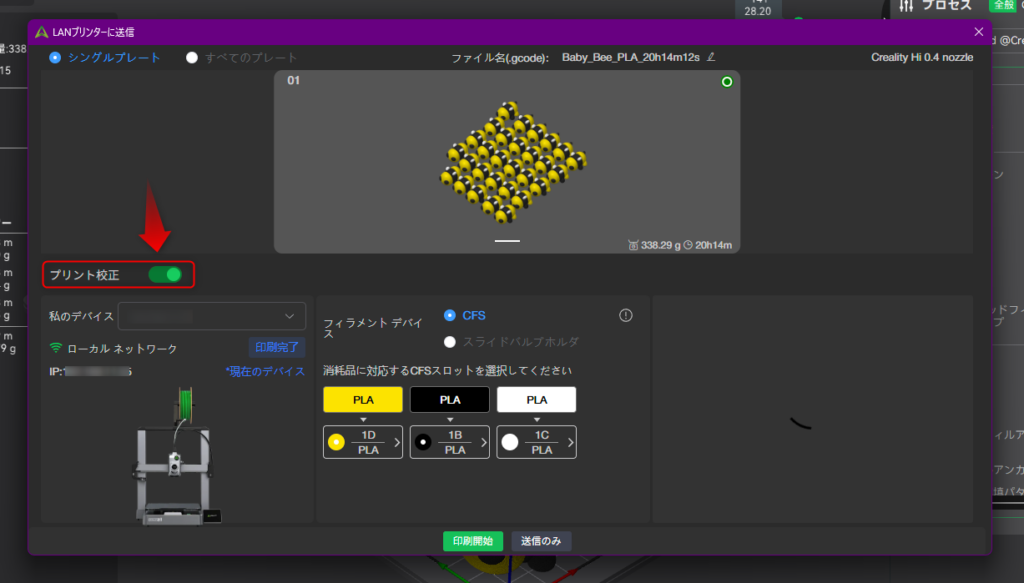Toggle the プリント校正 switch

click(x=165, y=274)
